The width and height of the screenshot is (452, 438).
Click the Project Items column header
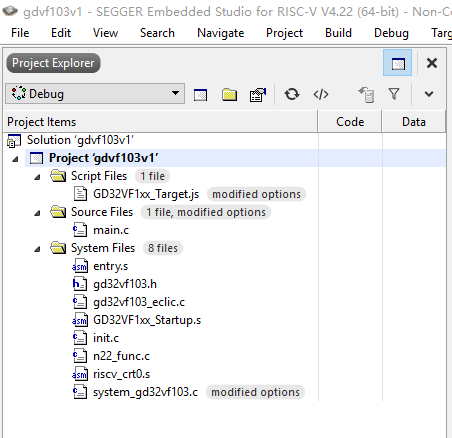click(x=161, y=122)
